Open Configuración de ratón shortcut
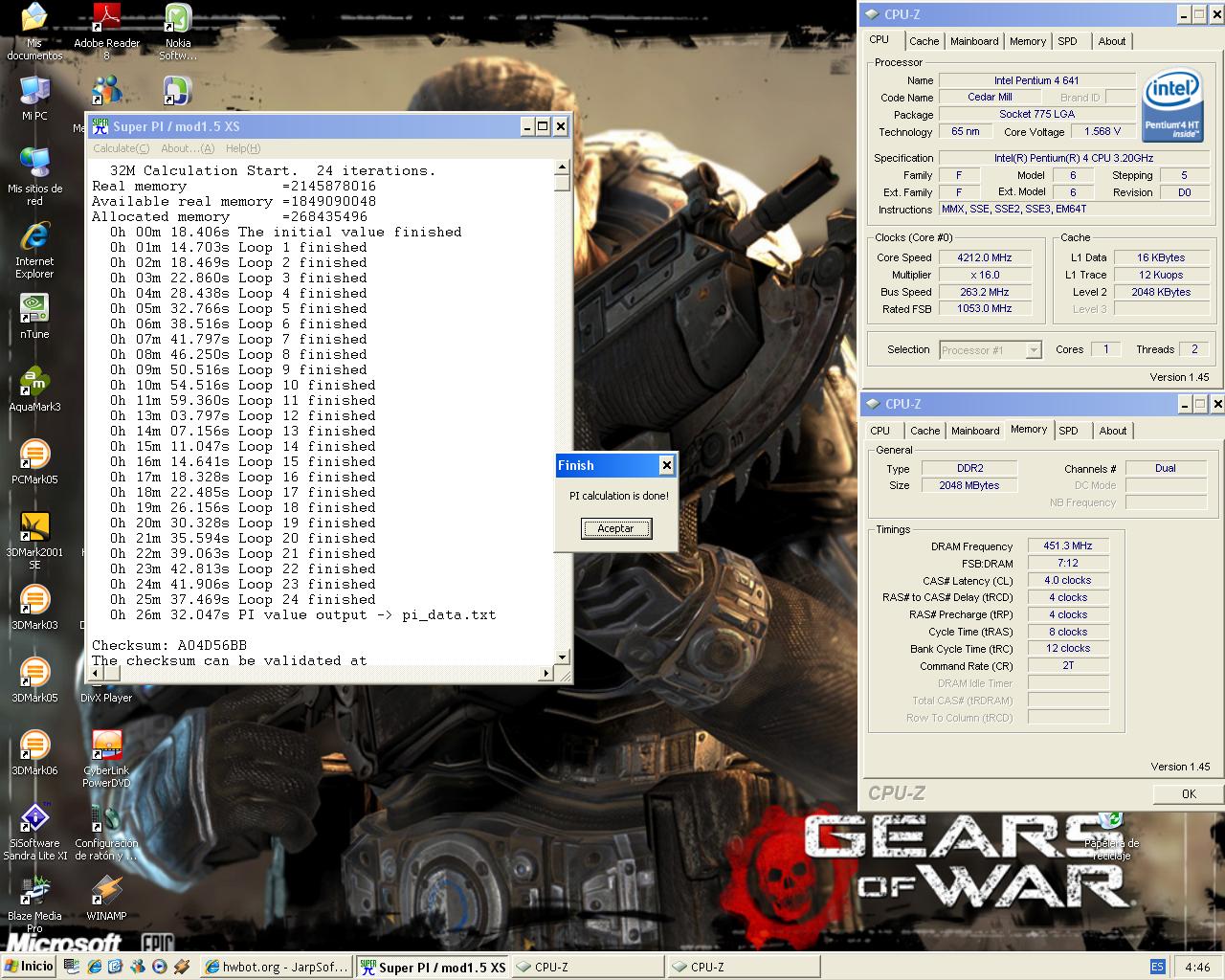 pos(106,832)
